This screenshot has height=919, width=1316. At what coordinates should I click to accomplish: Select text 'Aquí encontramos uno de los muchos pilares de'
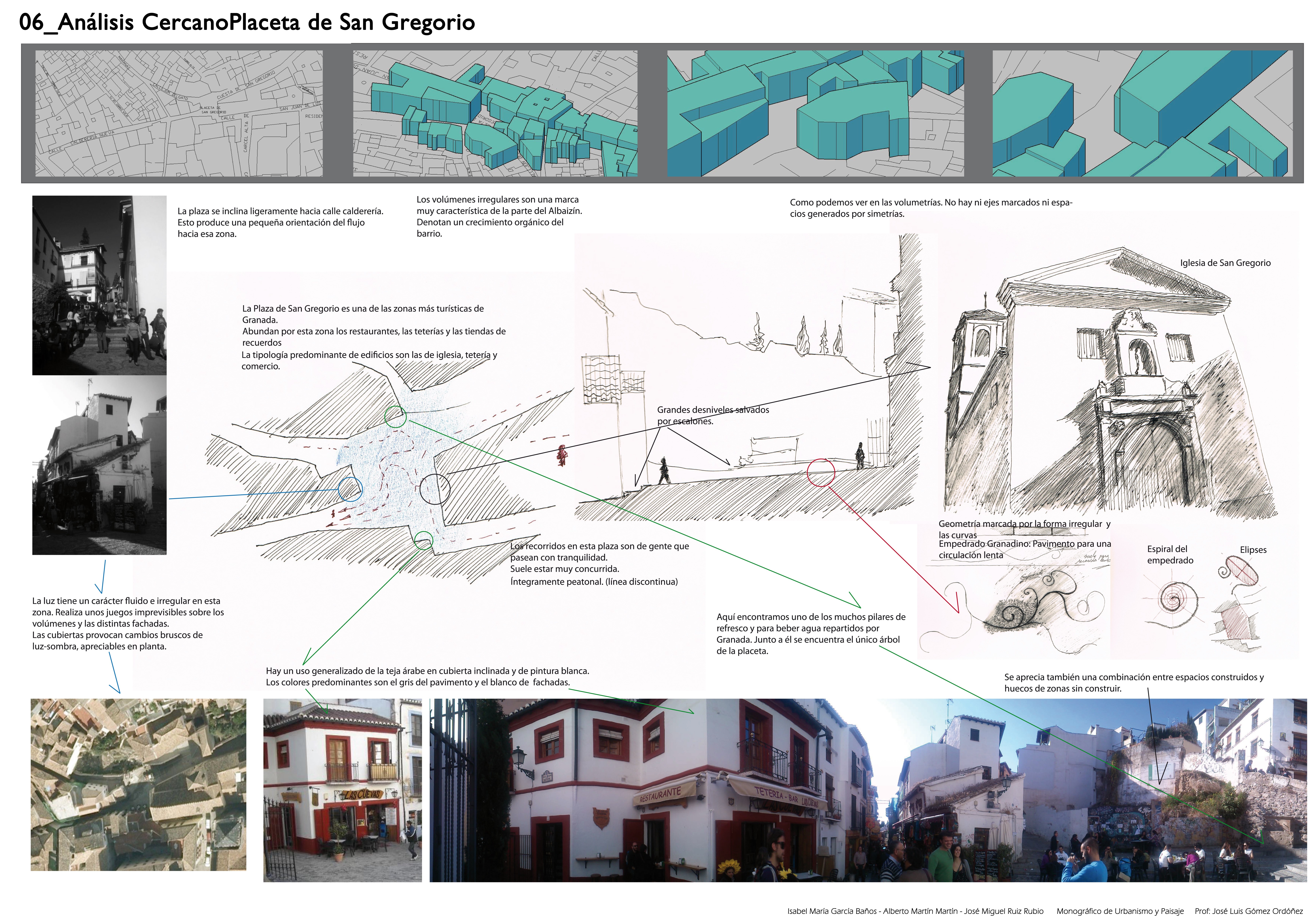[811, 617]
